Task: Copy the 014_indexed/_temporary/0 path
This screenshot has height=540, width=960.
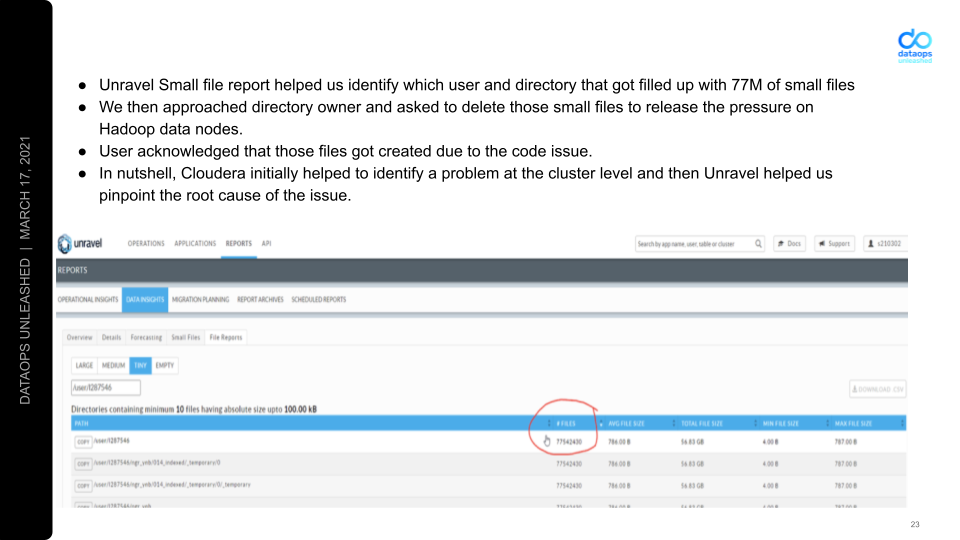Action: click(x=83, y=463)
